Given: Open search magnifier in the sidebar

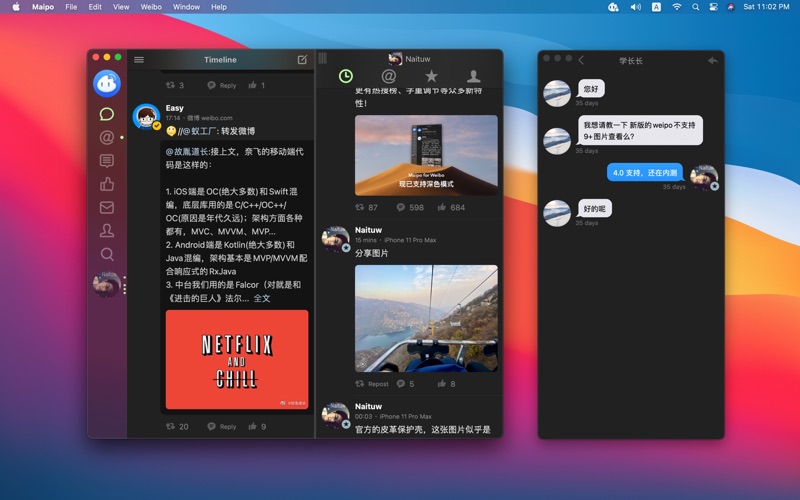Looking at the screenshot, I should [x=107, y=255].
